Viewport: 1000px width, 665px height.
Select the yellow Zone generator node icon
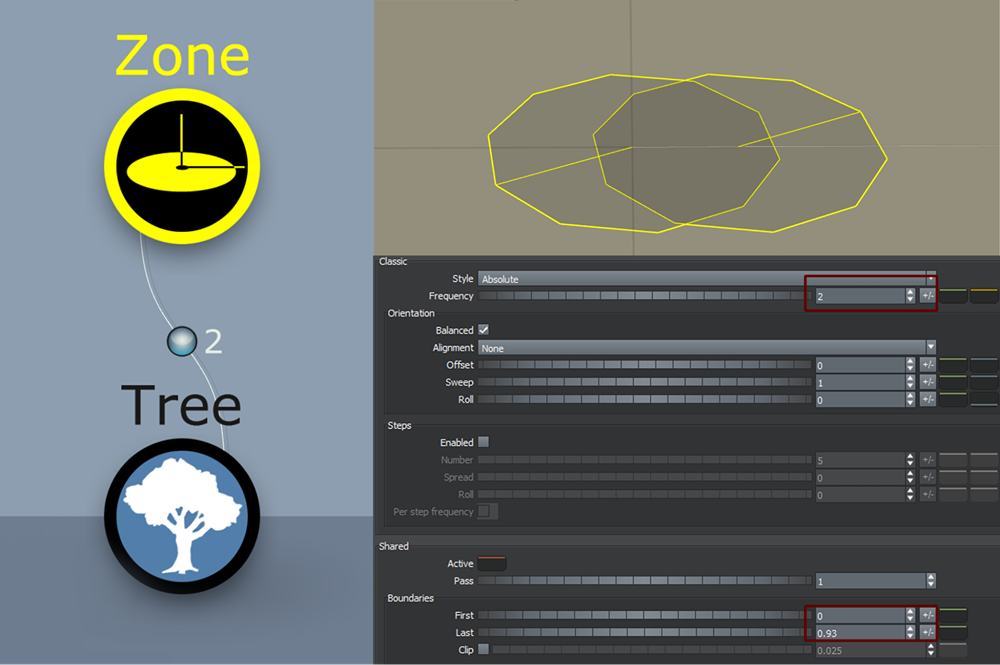click(x=182, y=166)
